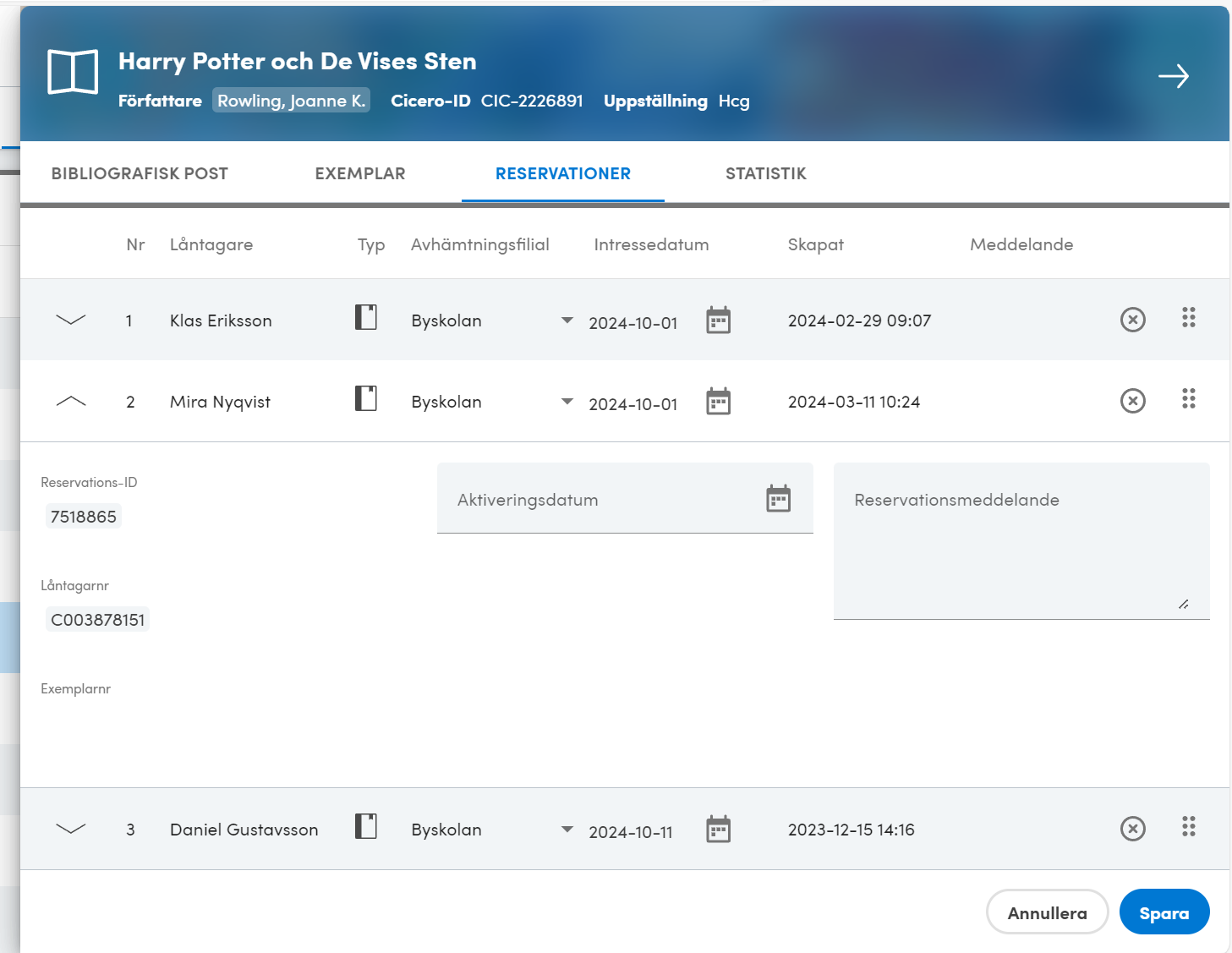Click the Reservationsmeddelande text area
This screenshot has width=1232, height=953.
coord(1021,541)
